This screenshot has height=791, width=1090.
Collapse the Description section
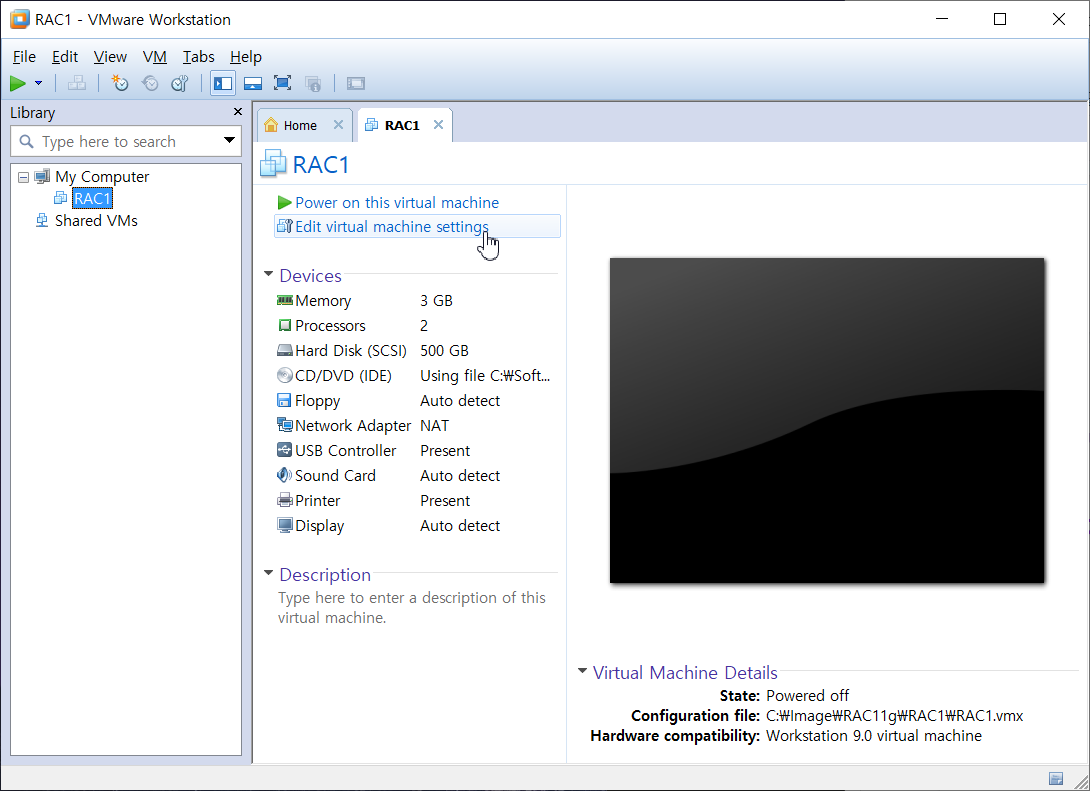tap(268, 573)
